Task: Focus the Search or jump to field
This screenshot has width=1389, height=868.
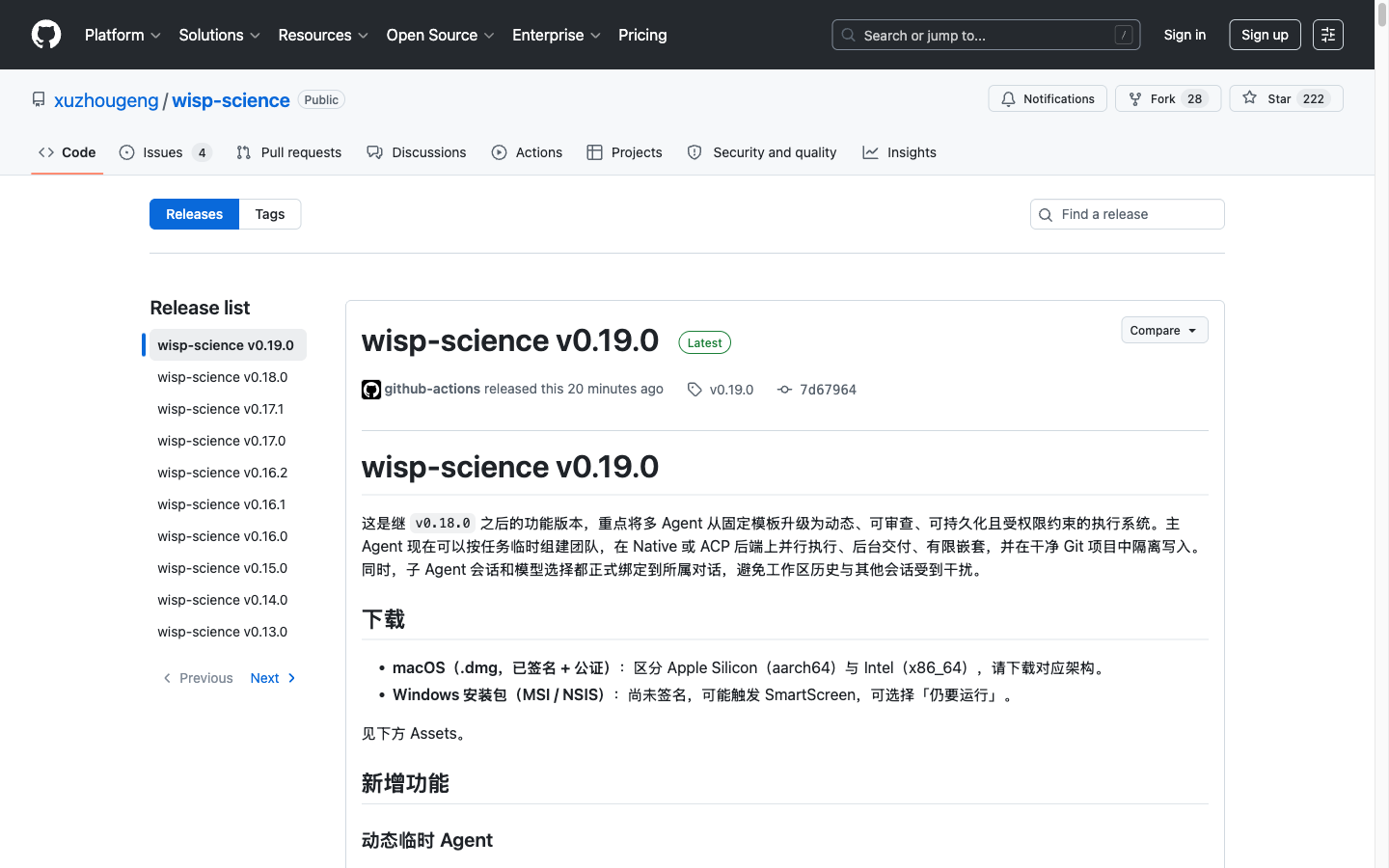Action: tap(986, 35)
